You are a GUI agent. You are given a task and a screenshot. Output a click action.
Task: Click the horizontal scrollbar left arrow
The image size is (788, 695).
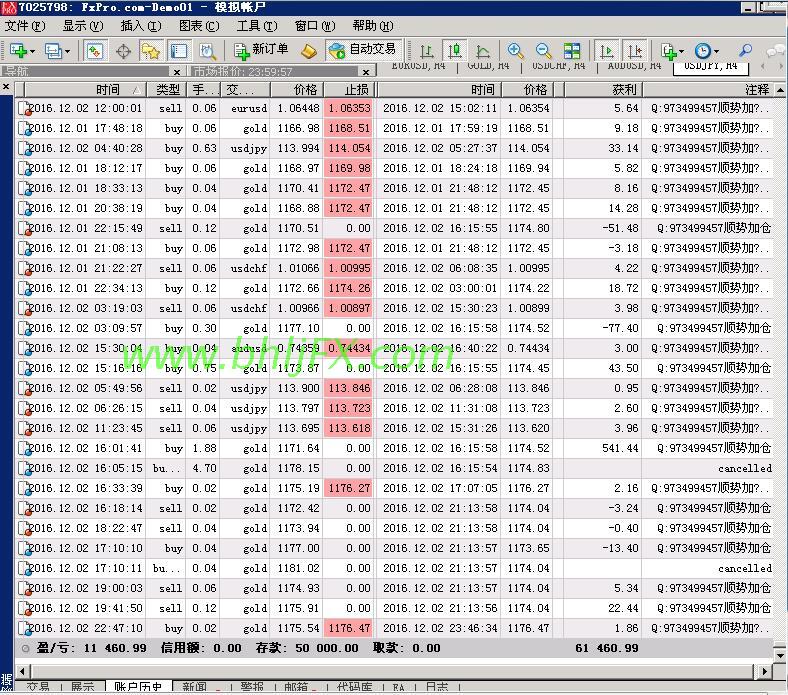[x=22, y=670]
